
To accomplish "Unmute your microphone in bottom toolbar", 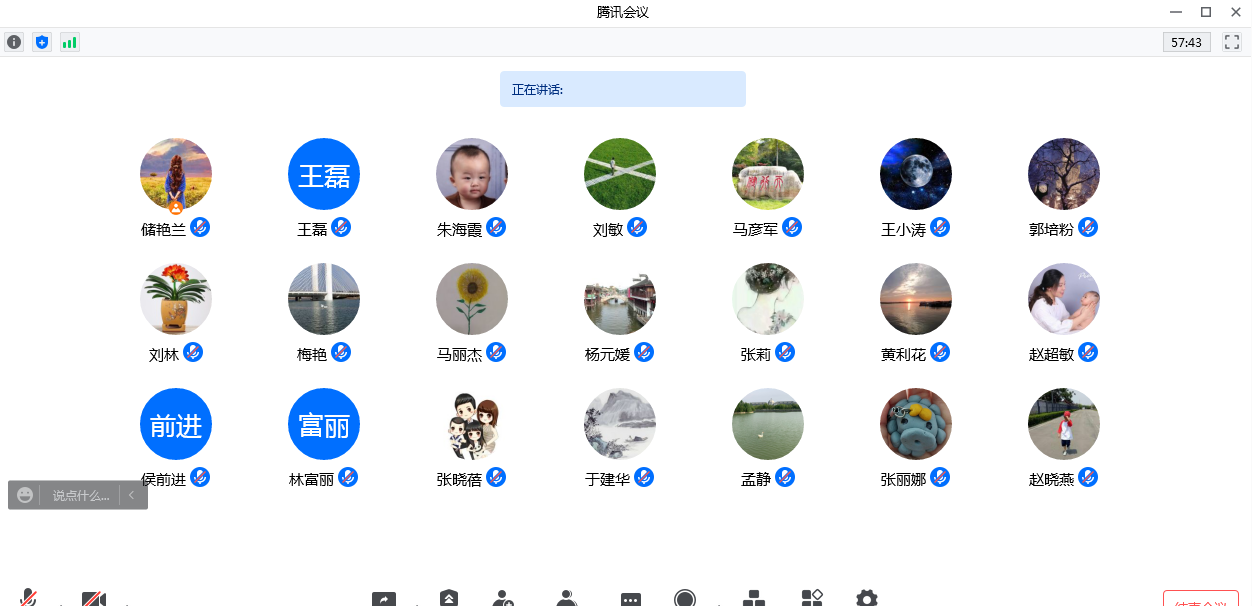I will pos(29,598).
